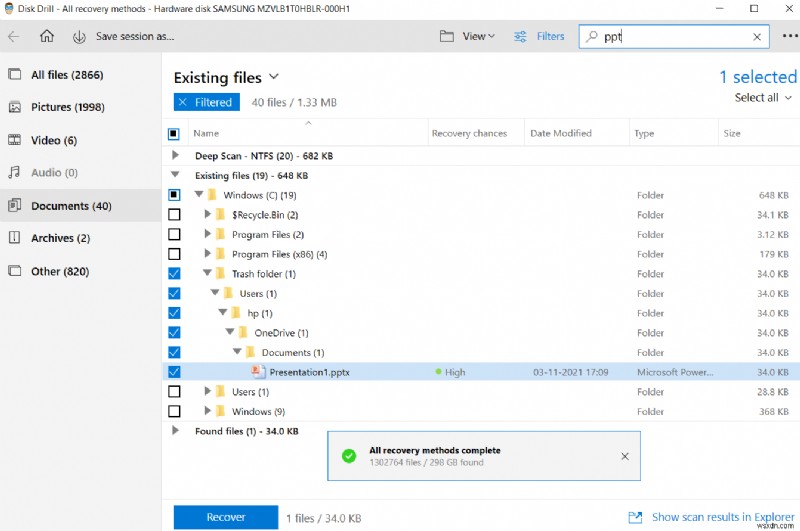Click the blue Recover button
Viewport: 800px width, 531px height.
click(226, 517)
